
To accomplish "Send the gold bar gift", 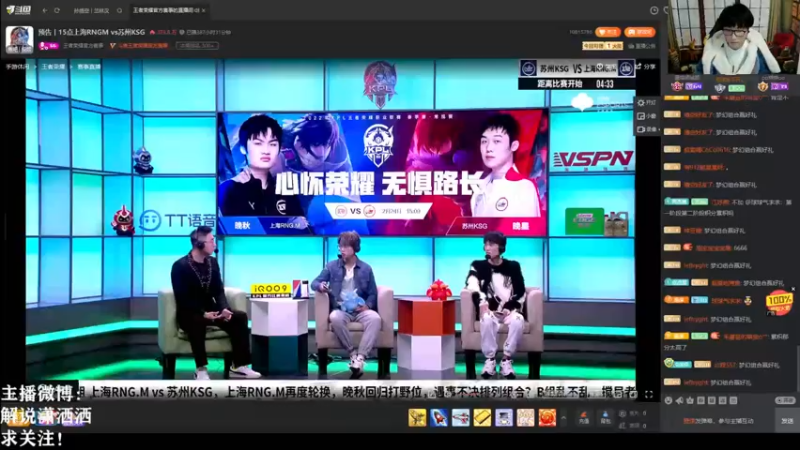I will [x=482, y=417].
